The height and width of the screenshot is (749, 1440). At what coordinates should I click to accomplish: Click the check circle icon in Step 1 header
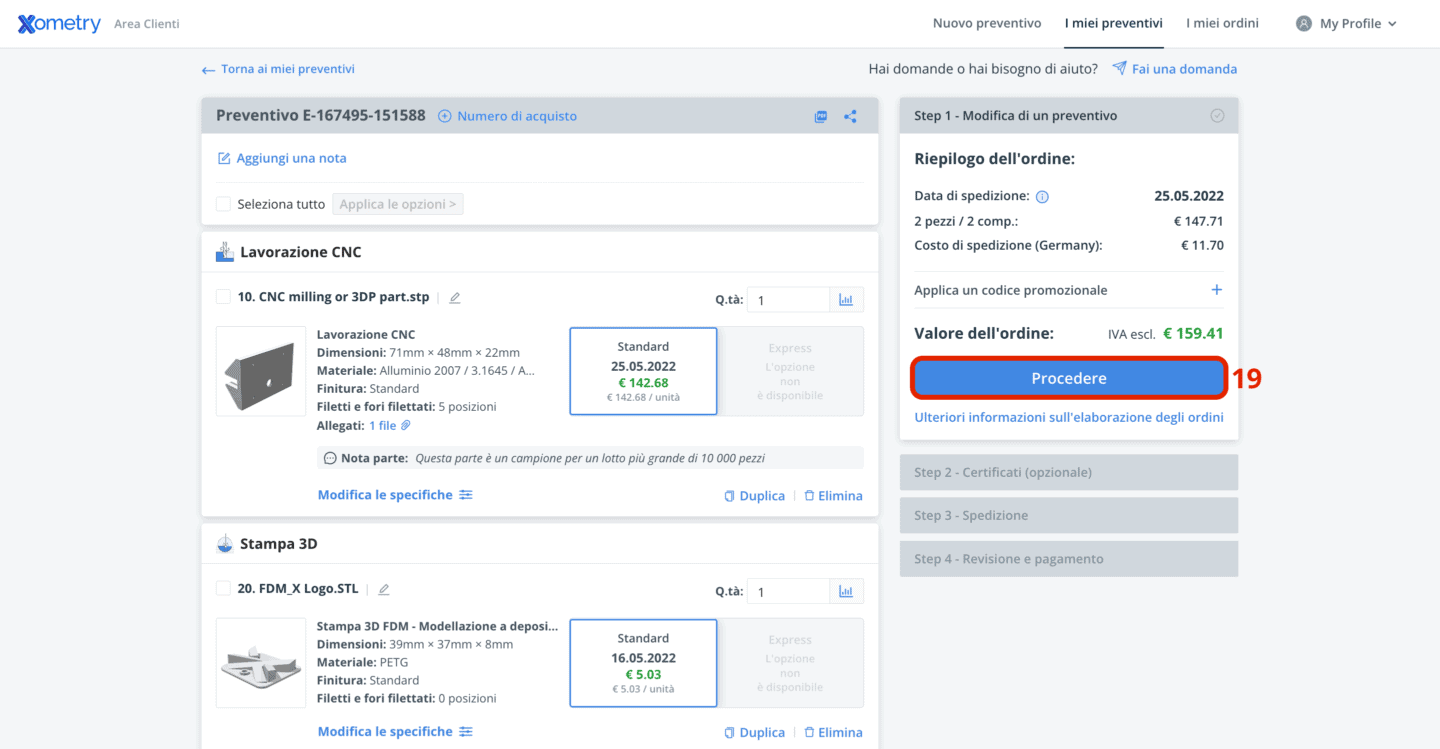[1217, 116]
